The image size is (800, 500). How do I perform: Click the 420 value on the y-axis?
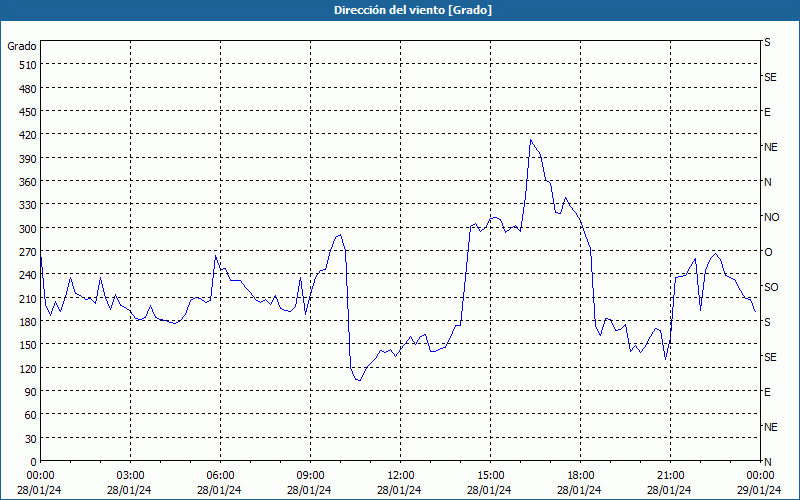pos(29,135)
